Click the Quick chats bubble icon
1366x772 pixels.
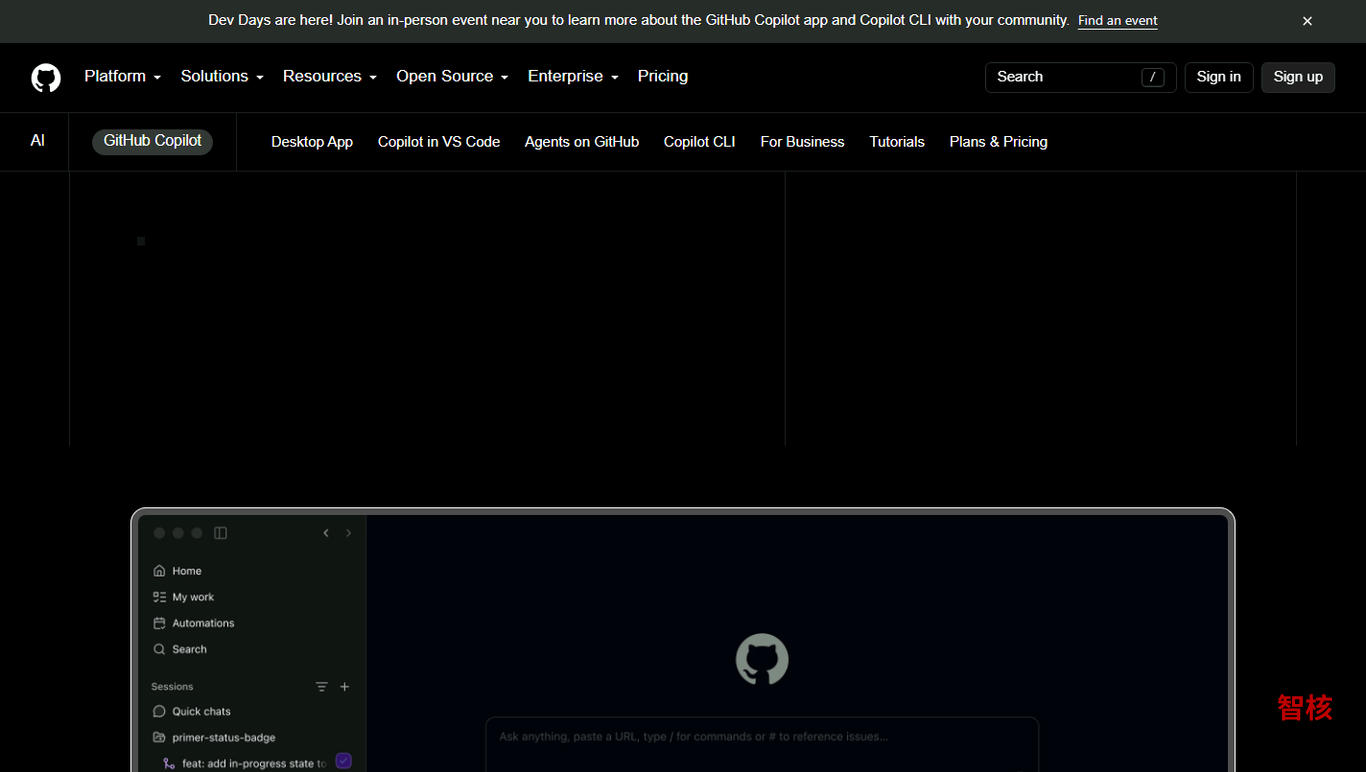pyautogui.click(x=159, y=711)
